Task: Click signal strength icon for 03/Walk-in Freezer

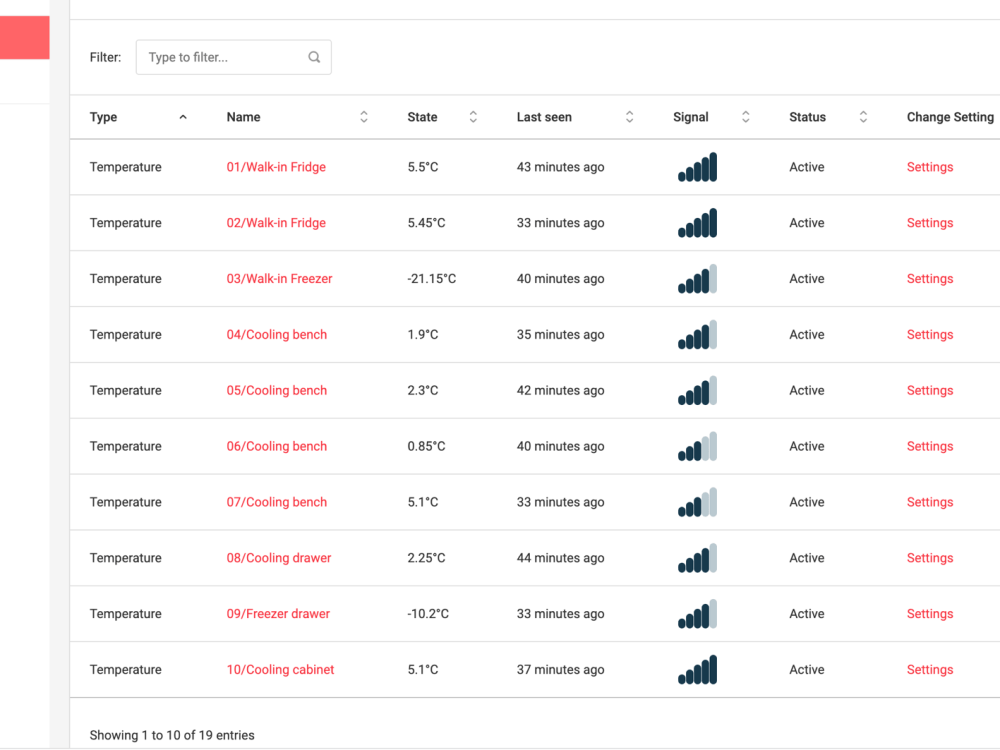Action: click(x=697, y=279)
